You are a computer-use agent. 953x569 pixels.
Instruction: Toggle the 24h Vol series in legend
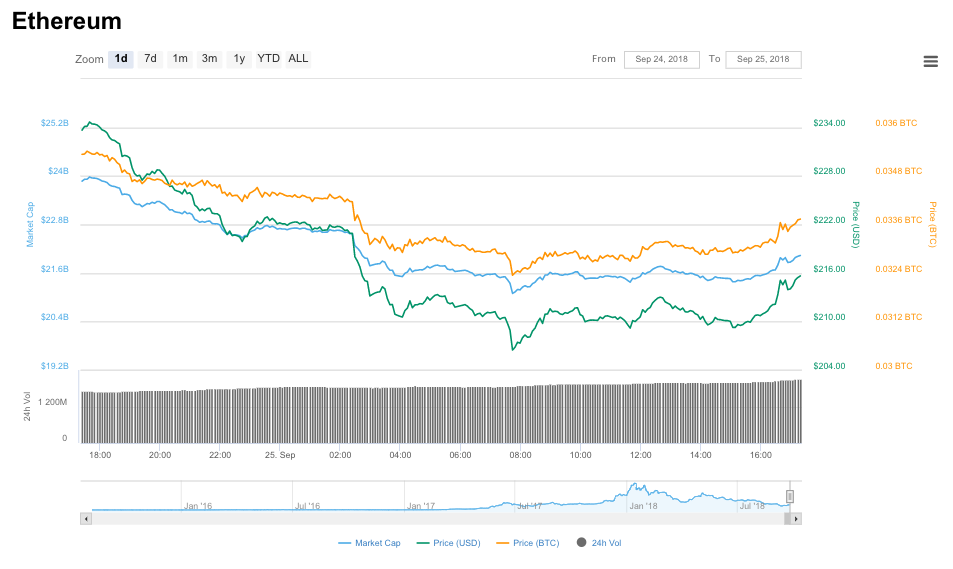point(599,543)
